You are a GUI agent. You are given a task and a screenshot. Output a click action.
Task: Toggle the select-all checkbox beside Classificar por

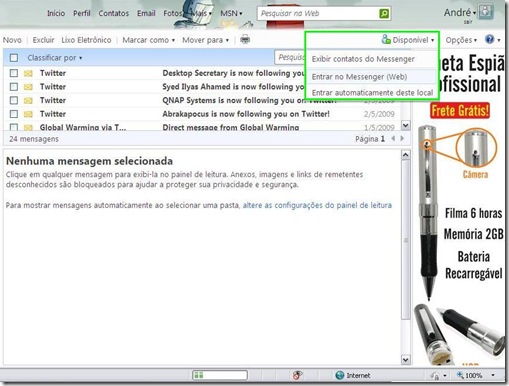click(x=14, y=58)
